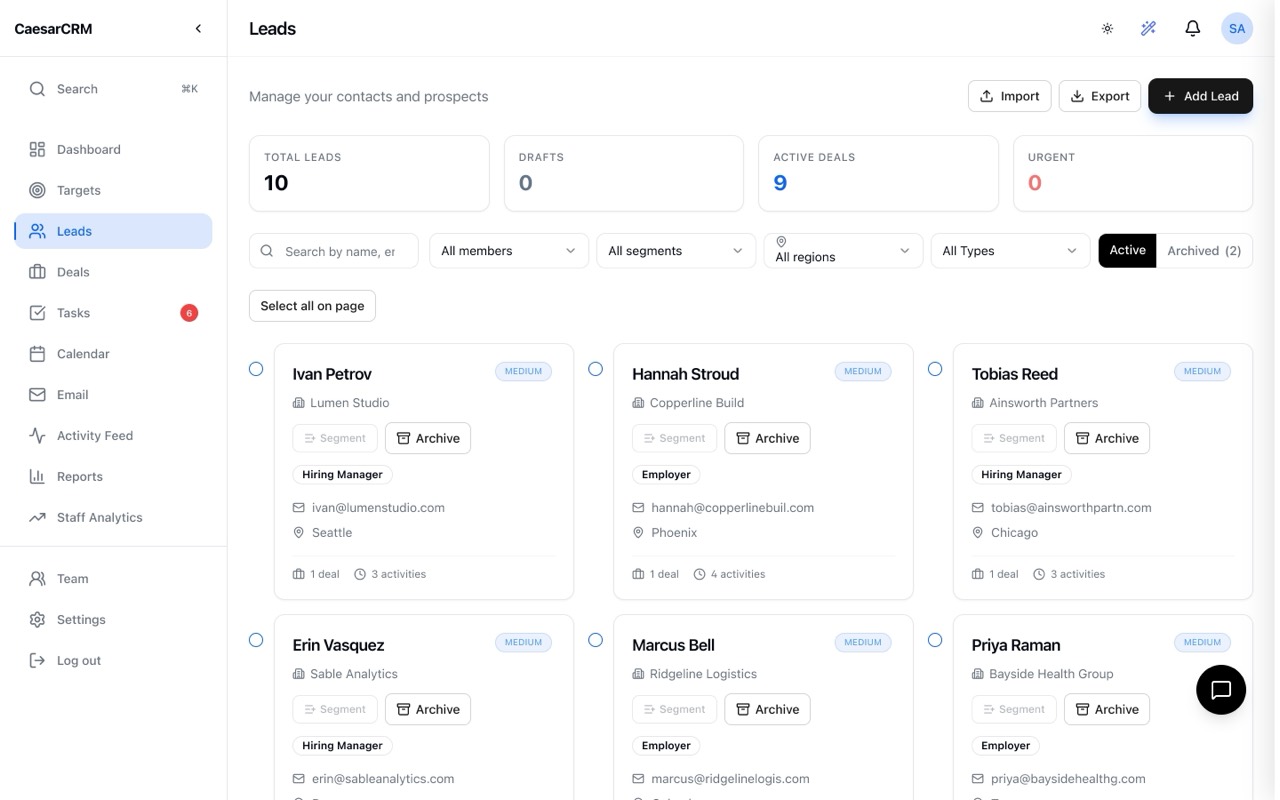Viewport: 1280px width, 800px height.
Task: Click the envelope icon beside ivan@lumenstudio.com
Action: pyautogui.click(x=298, y=508)
